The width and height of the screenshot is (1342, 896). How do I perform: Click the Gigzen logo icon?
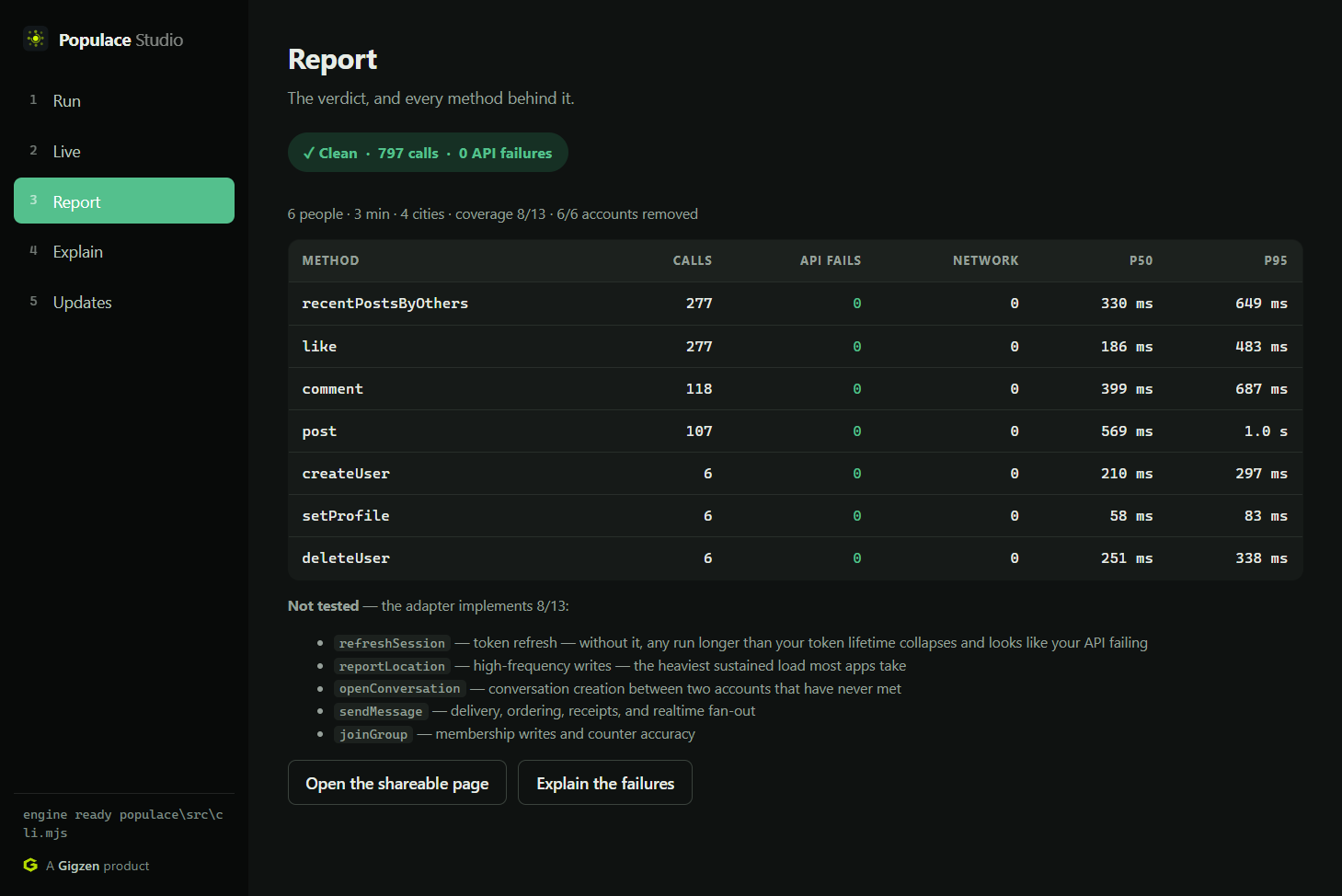pos(30,866)
